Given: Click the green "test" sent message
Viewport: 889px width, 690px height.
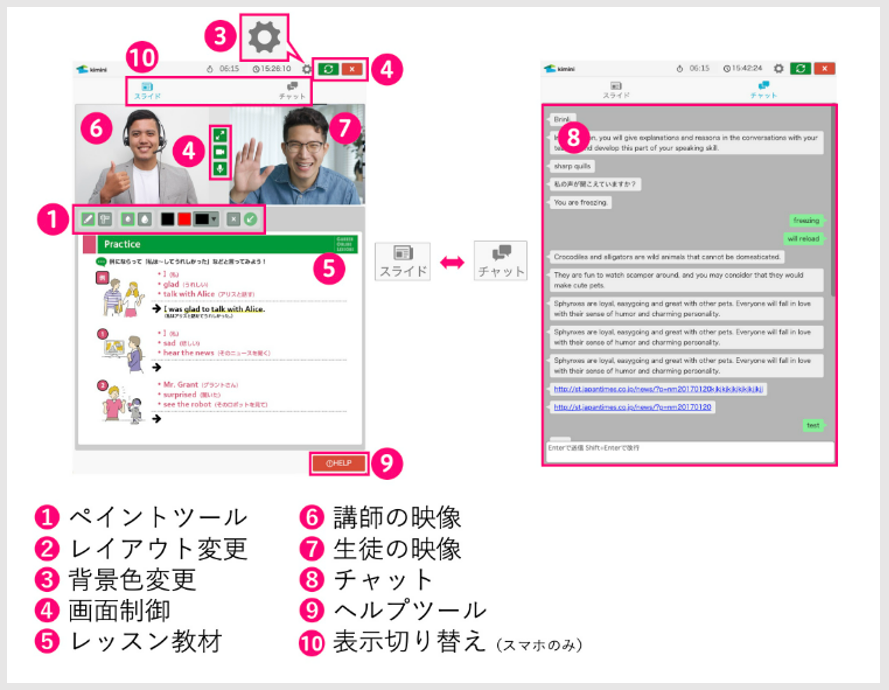Looking at the screenshot, I should [x=814, y=425].
